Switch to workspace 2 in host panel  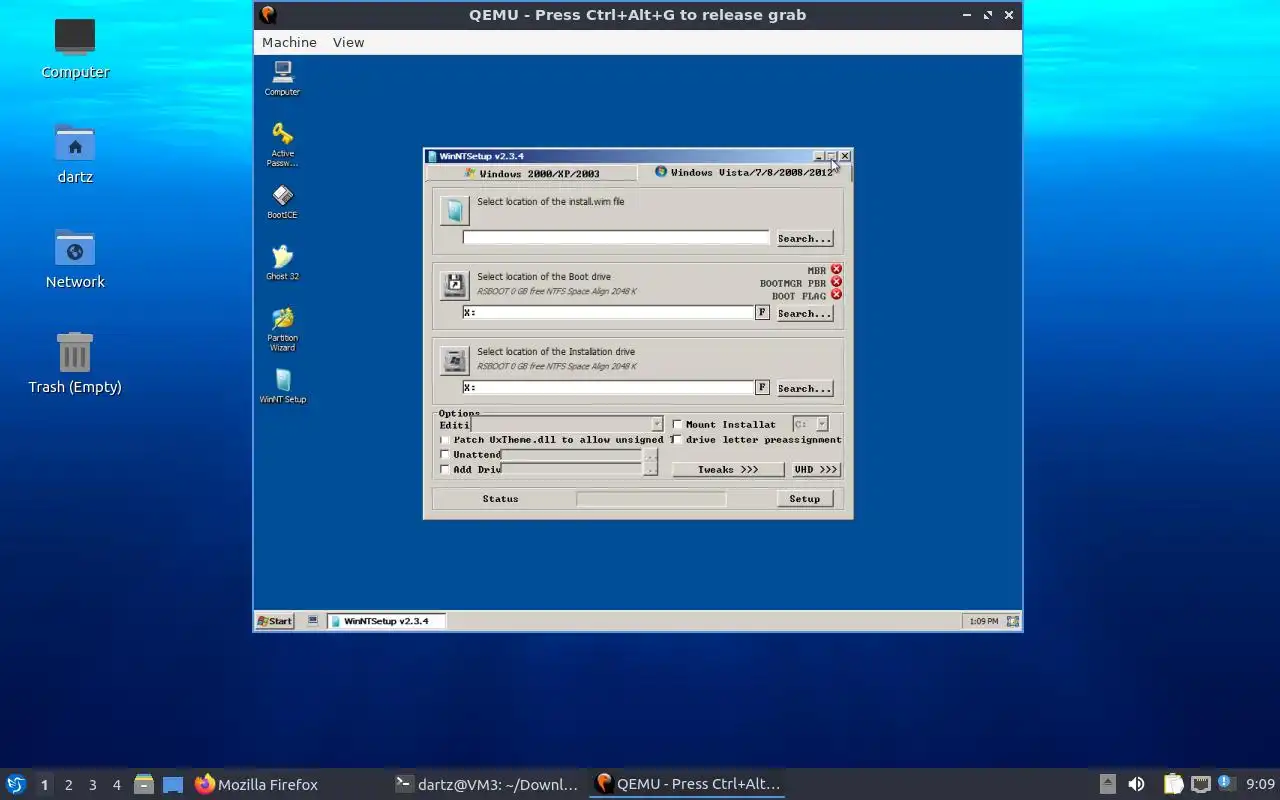click(68, 785)
